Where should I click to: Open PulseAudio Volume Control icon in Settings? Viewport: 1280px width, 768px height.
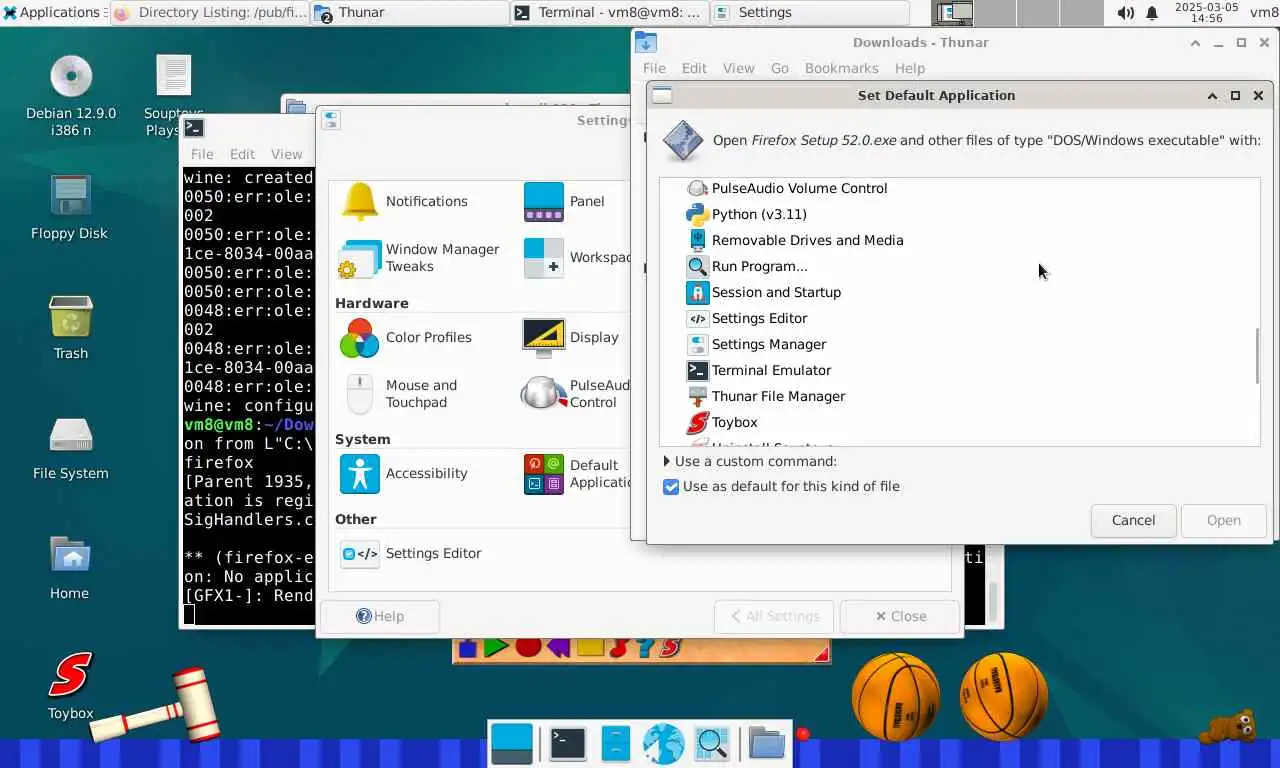point(543,393)
